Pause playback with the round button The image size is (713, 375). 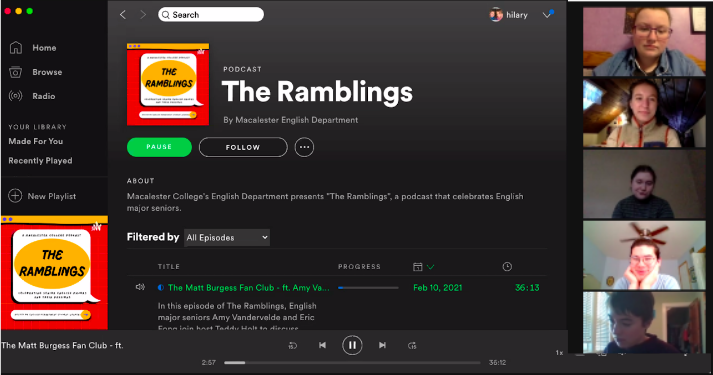click(x=352, y=345)
